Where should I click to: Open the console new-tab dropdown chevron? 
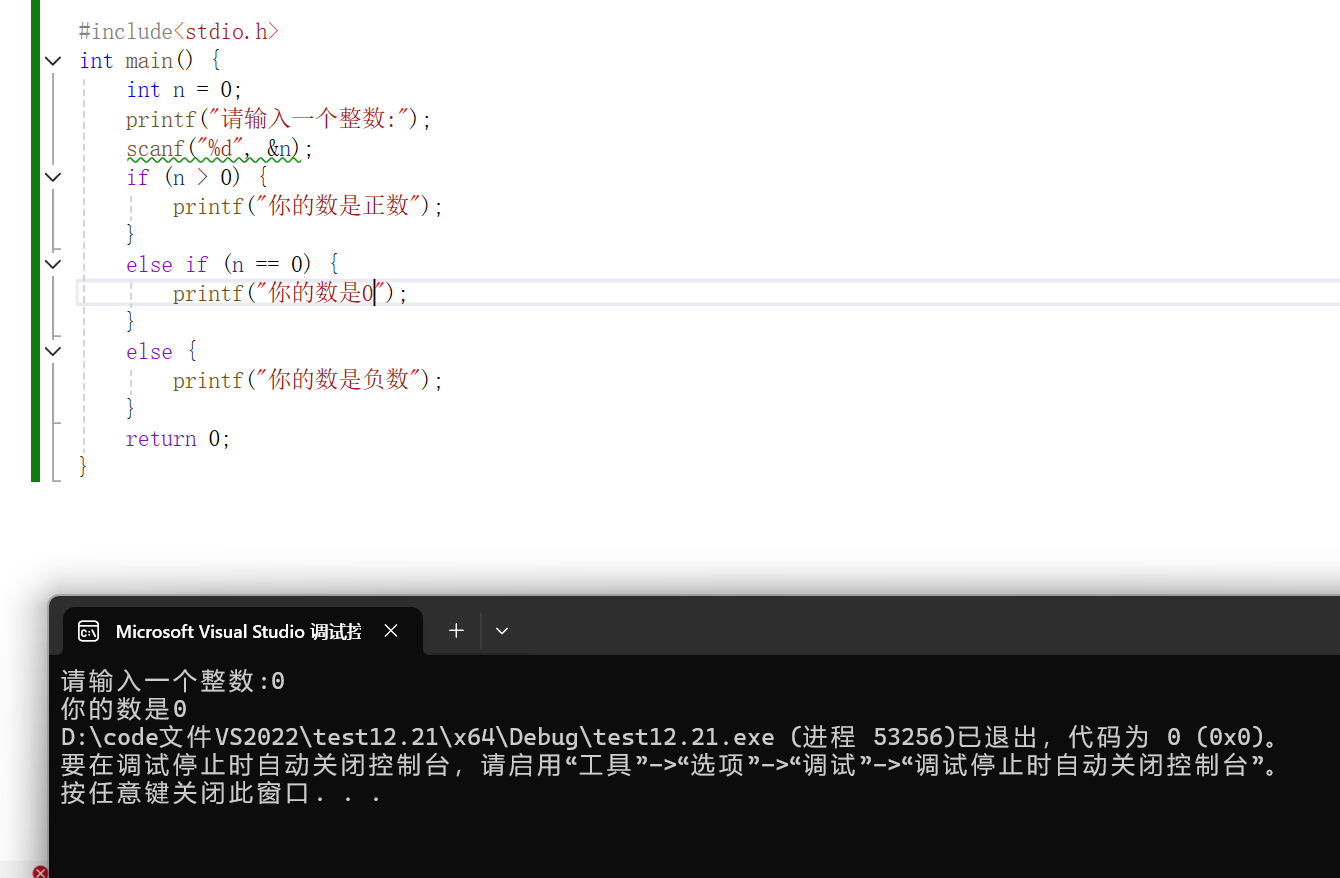coord(502,631)
